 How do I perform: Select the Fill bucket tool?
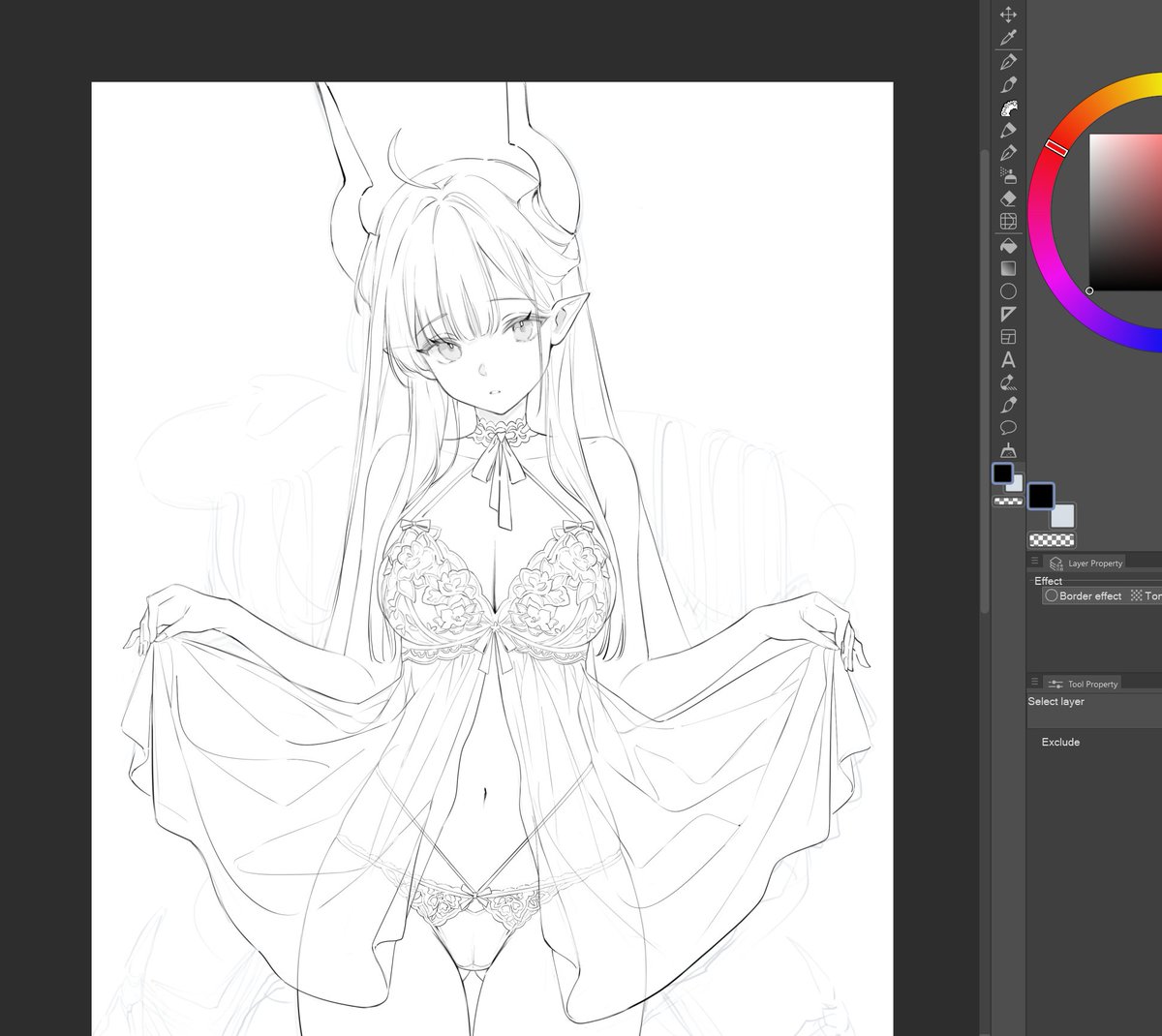(x=1008, y=245)
